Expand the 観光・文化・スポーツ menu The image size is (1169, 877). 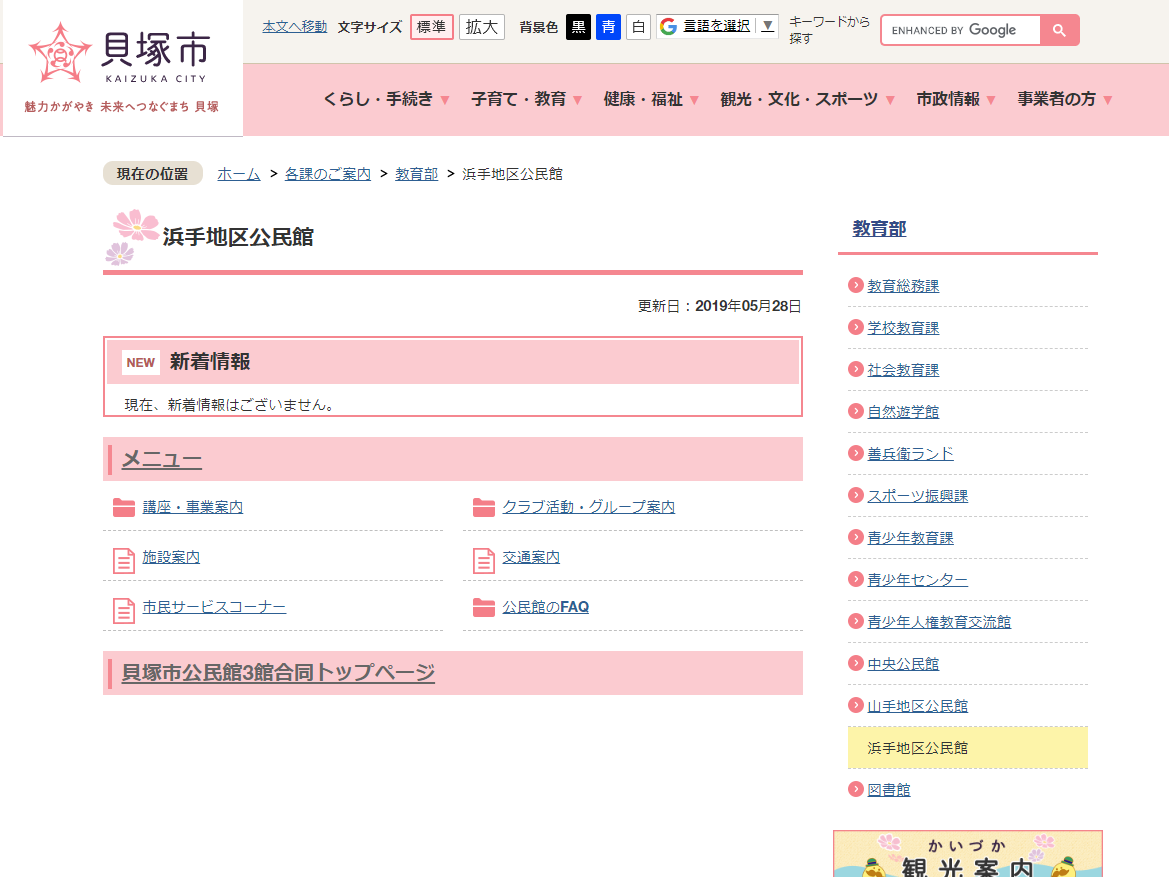click(807, 99)
